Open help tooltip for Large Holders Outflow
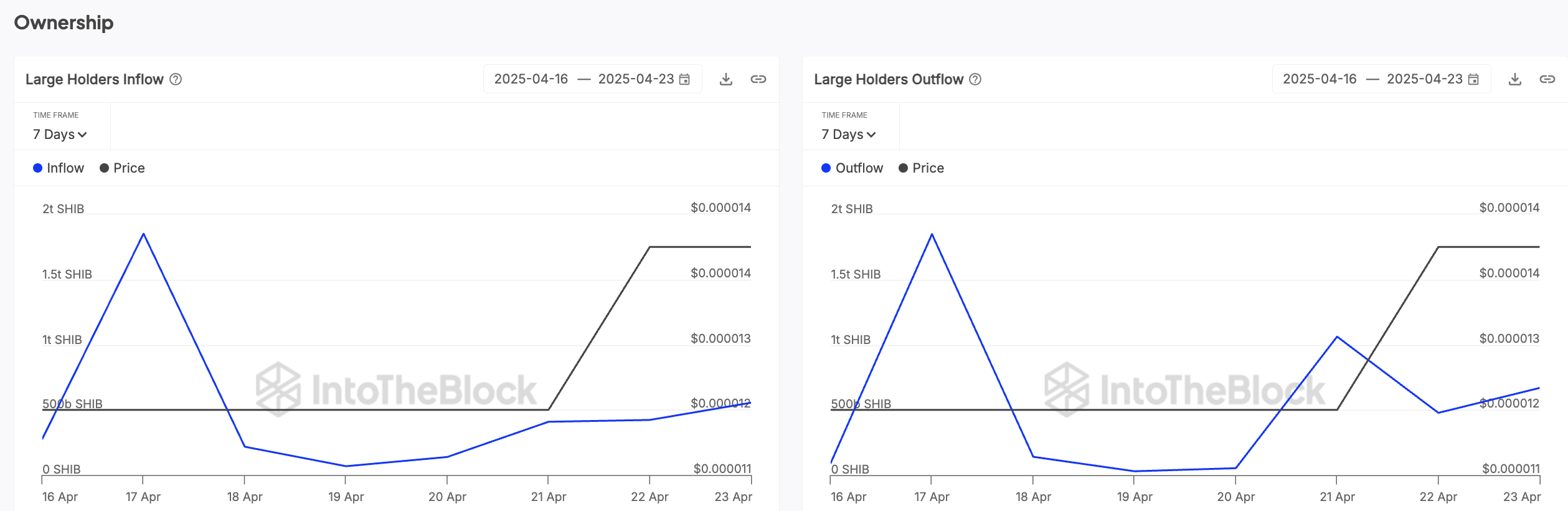Screen dimensions: 1568x511 pyautogui.click(x=975, y=79)
